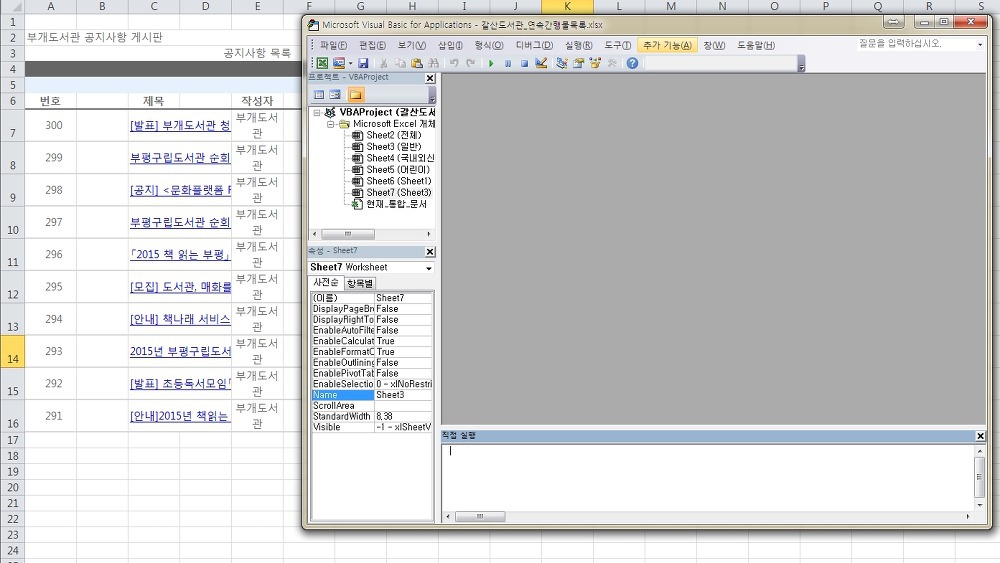
Task: Collapse the Microsoft Excel objects folder
Action: tap(330, 124)
